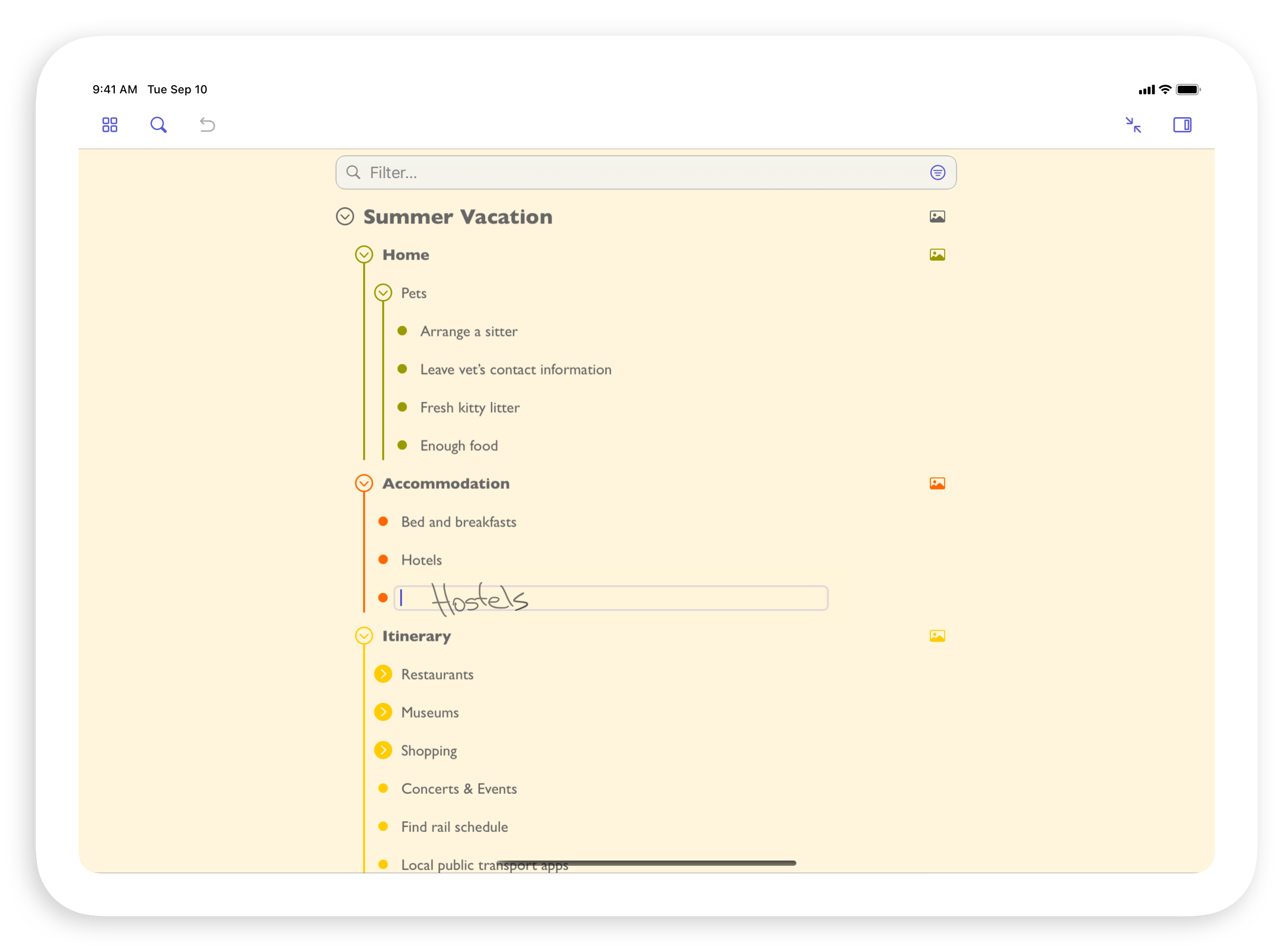
Task: Toggle the sidebar inspector panel icon
Action: click(1182, 124)
